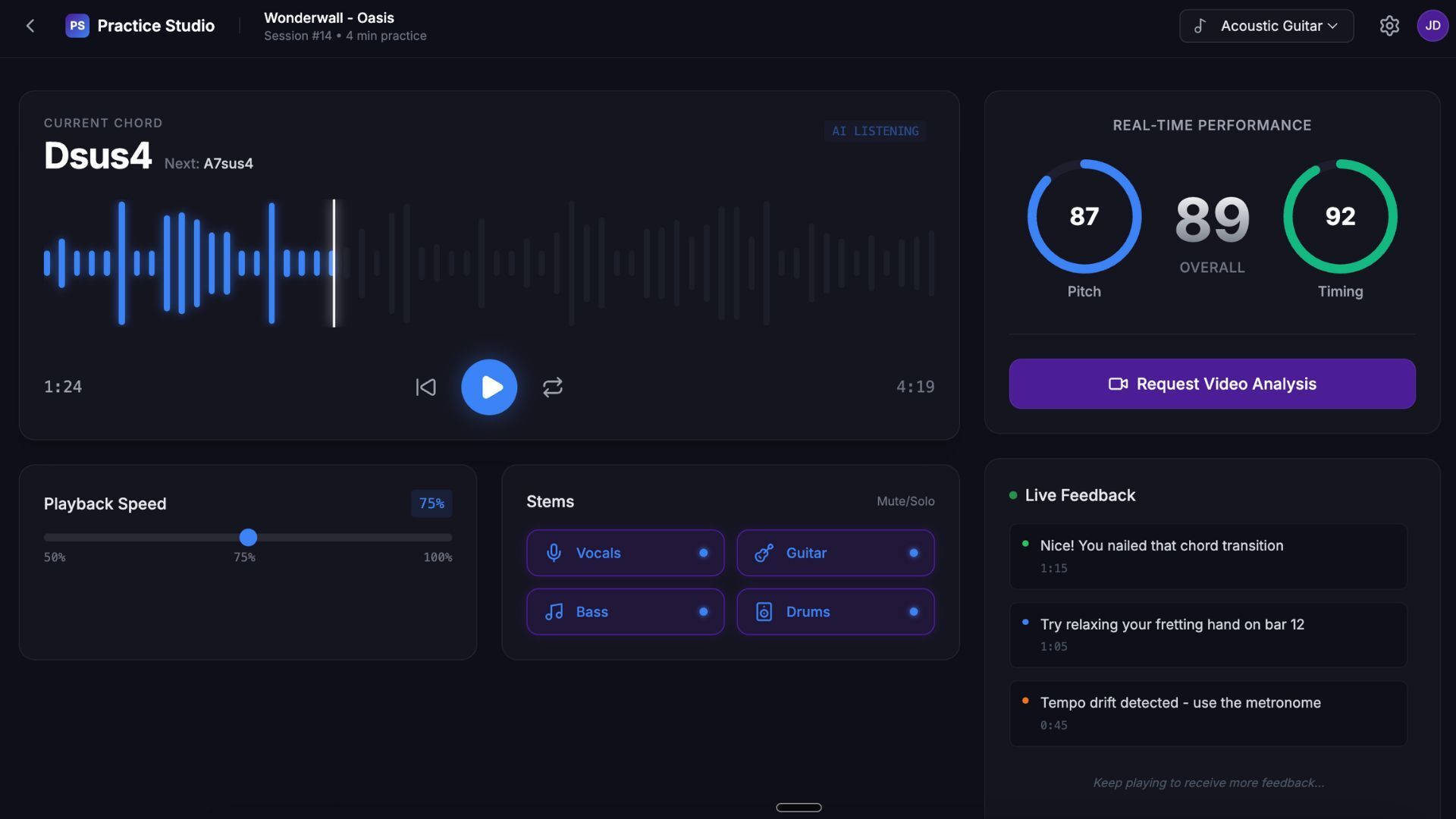
Task: Expand the Acoustic Guitar dropdown chevron
Action: 1333,26
